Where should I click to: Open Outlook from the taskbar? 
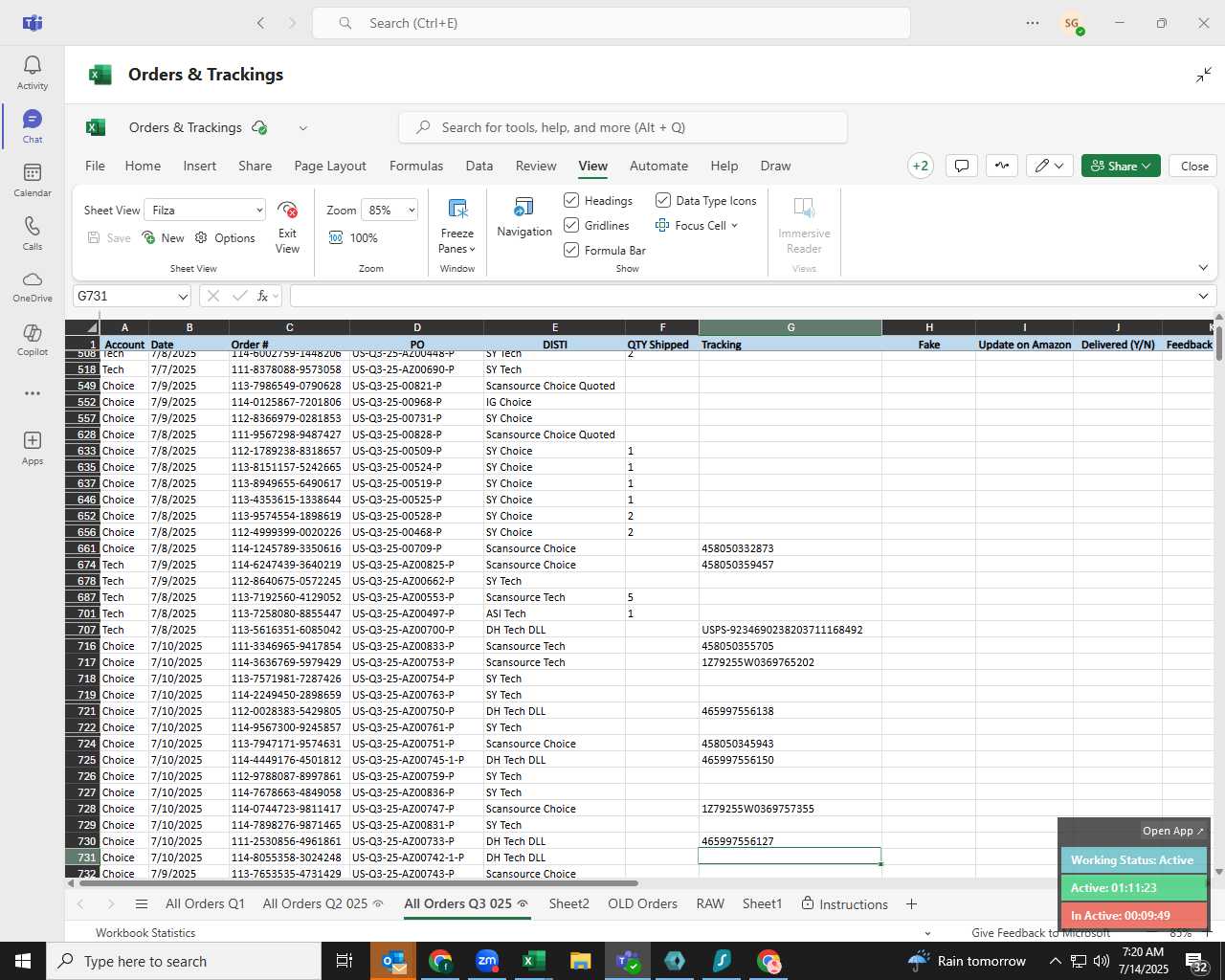tap(393, 961)
